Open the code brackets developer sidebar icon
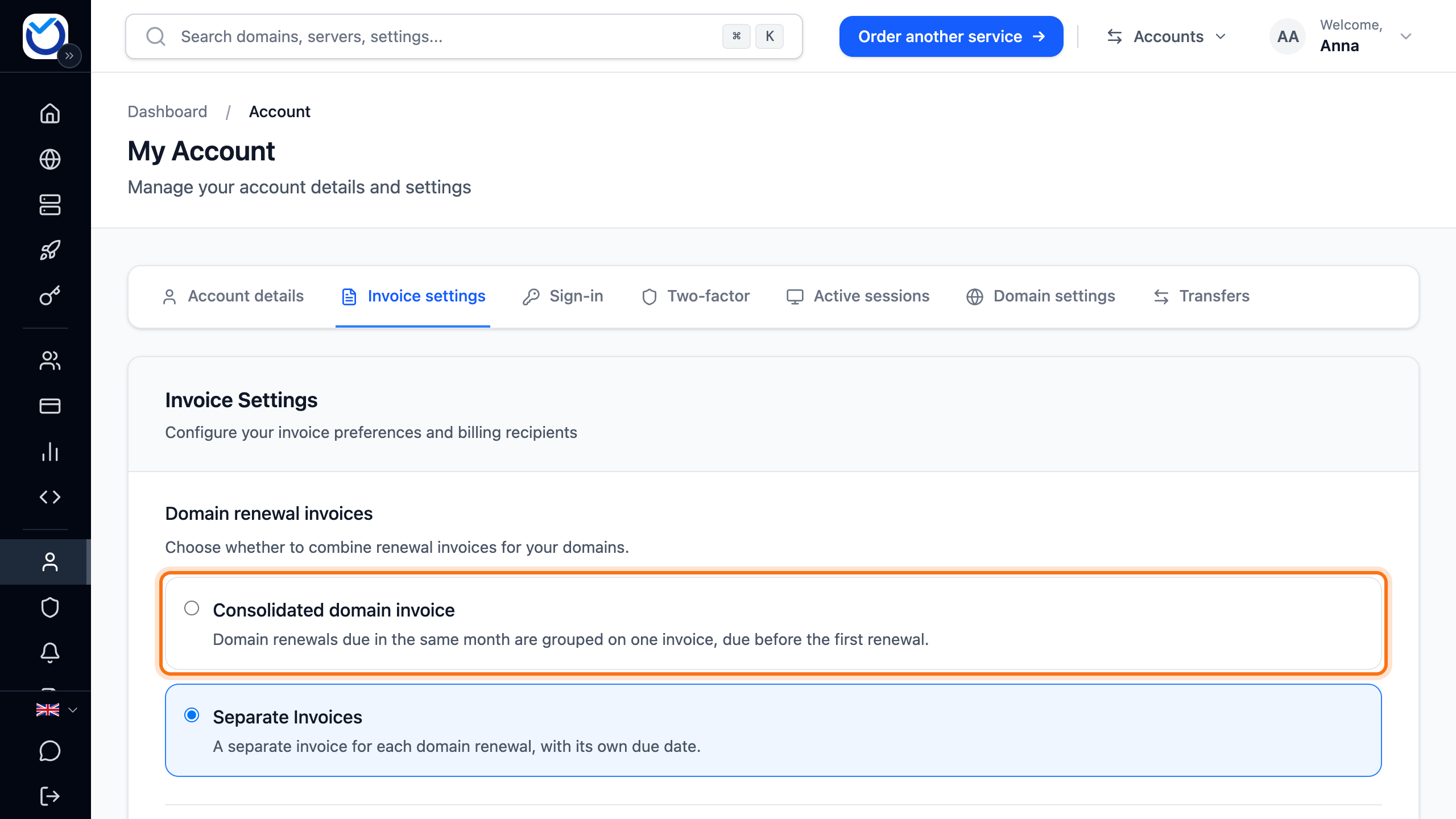The height and width of the screenshot is (819, 1456). (50, 497)
